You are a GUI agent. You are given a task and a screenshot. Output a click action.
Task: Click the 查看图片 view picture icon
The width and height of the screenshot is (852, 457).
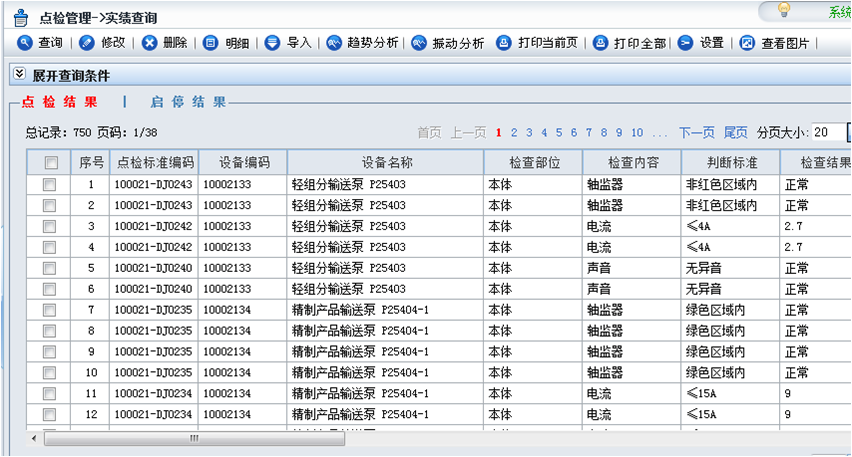tap(747, 43)
